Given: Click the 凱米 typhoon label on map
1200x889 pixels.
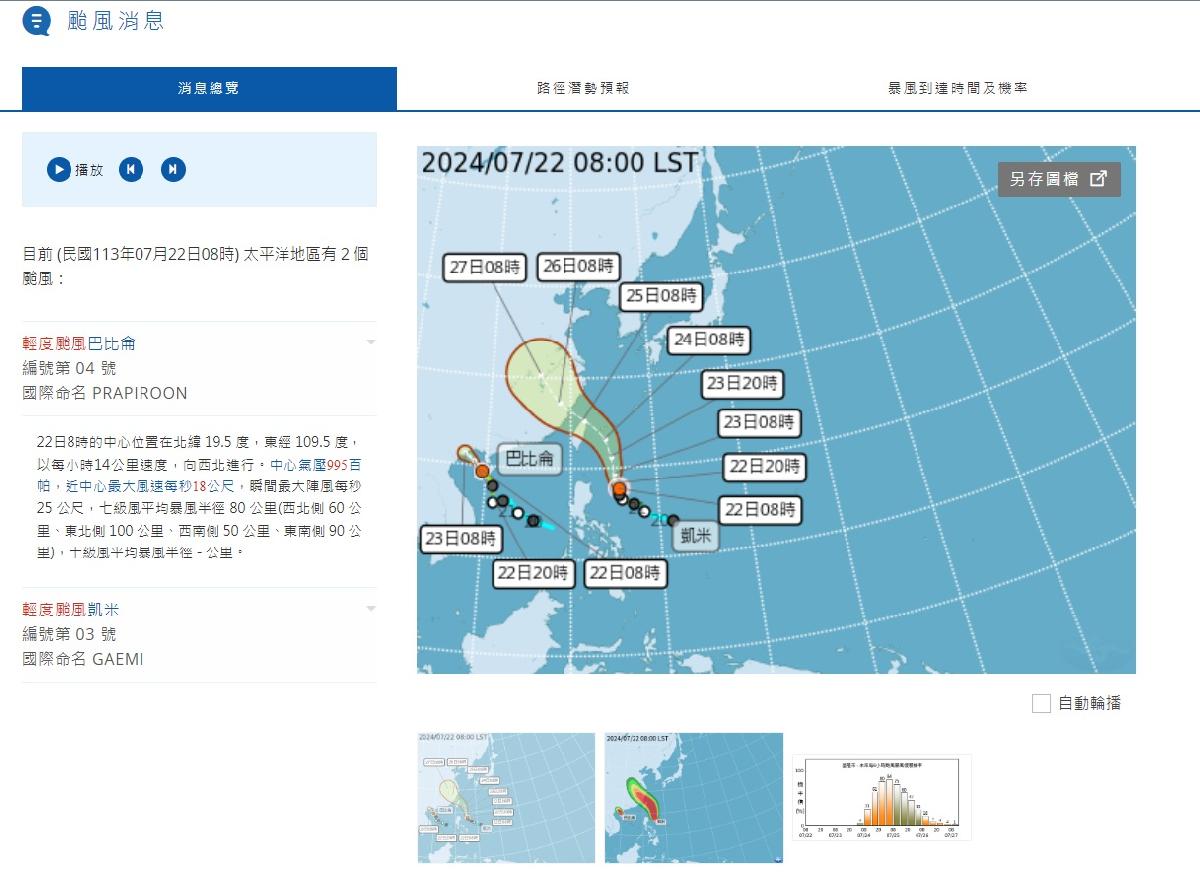Looking at the screenshot, I should coord(695,536).
